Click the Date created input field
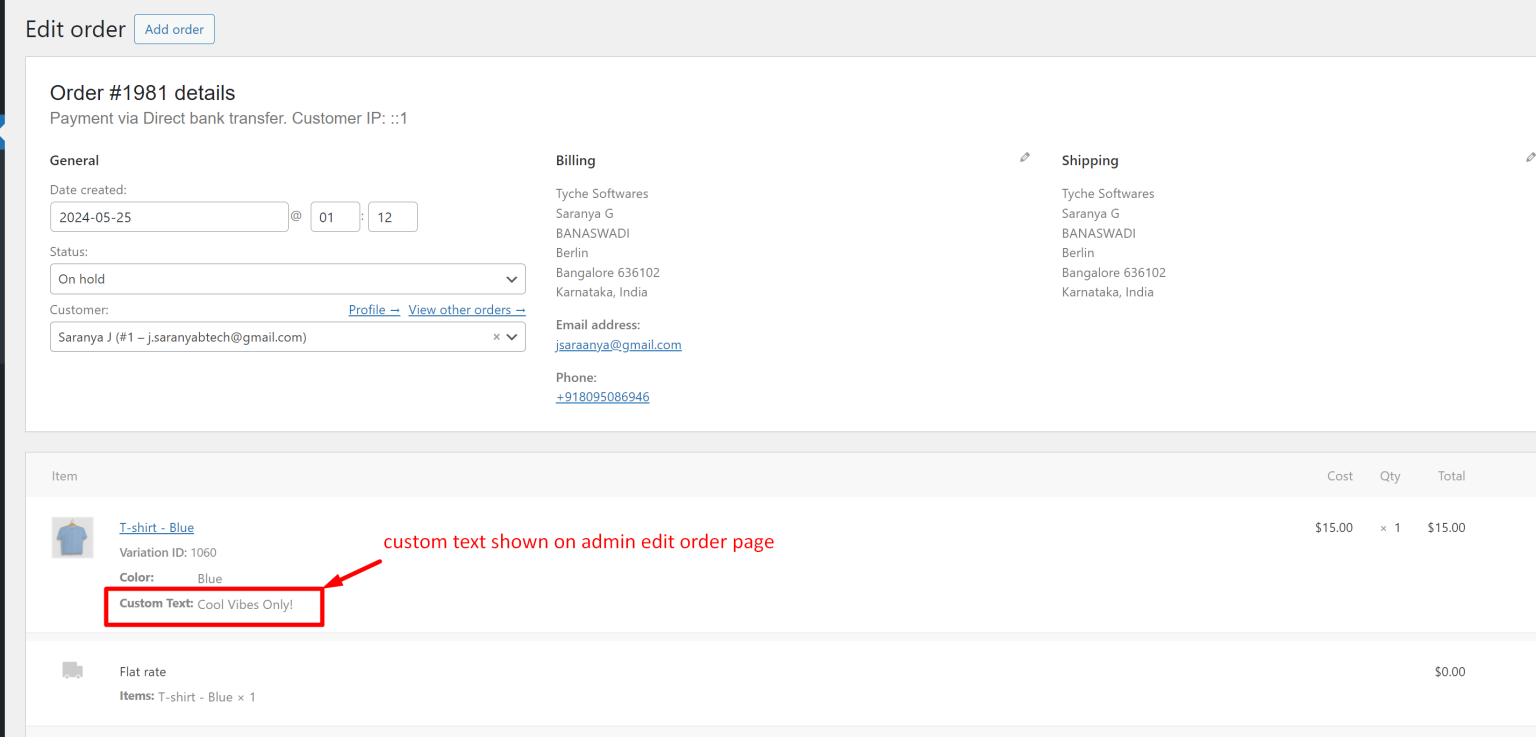 (x=169, y=216)
